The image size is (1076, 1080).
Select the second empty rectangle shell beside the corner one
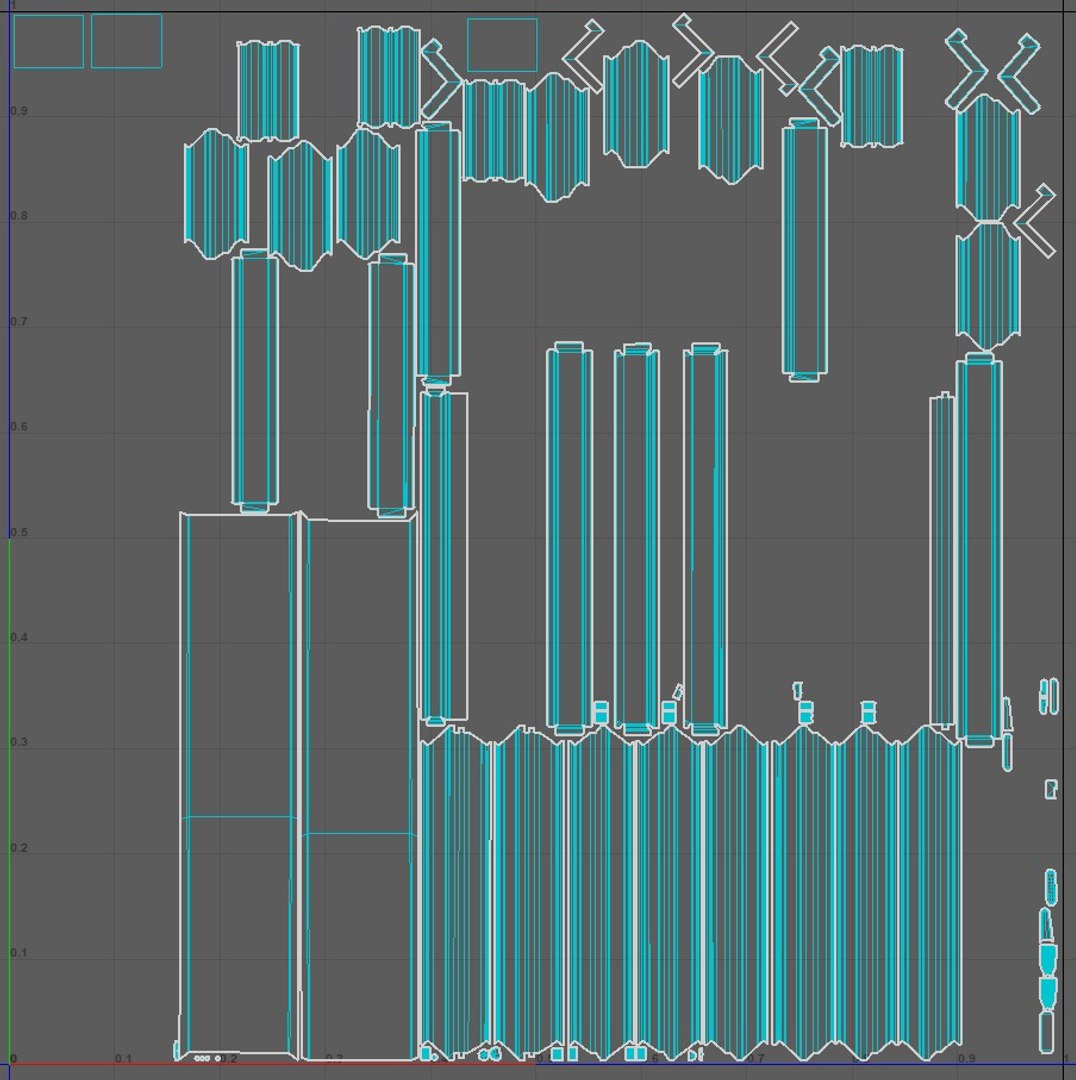[x=127, y=41]
